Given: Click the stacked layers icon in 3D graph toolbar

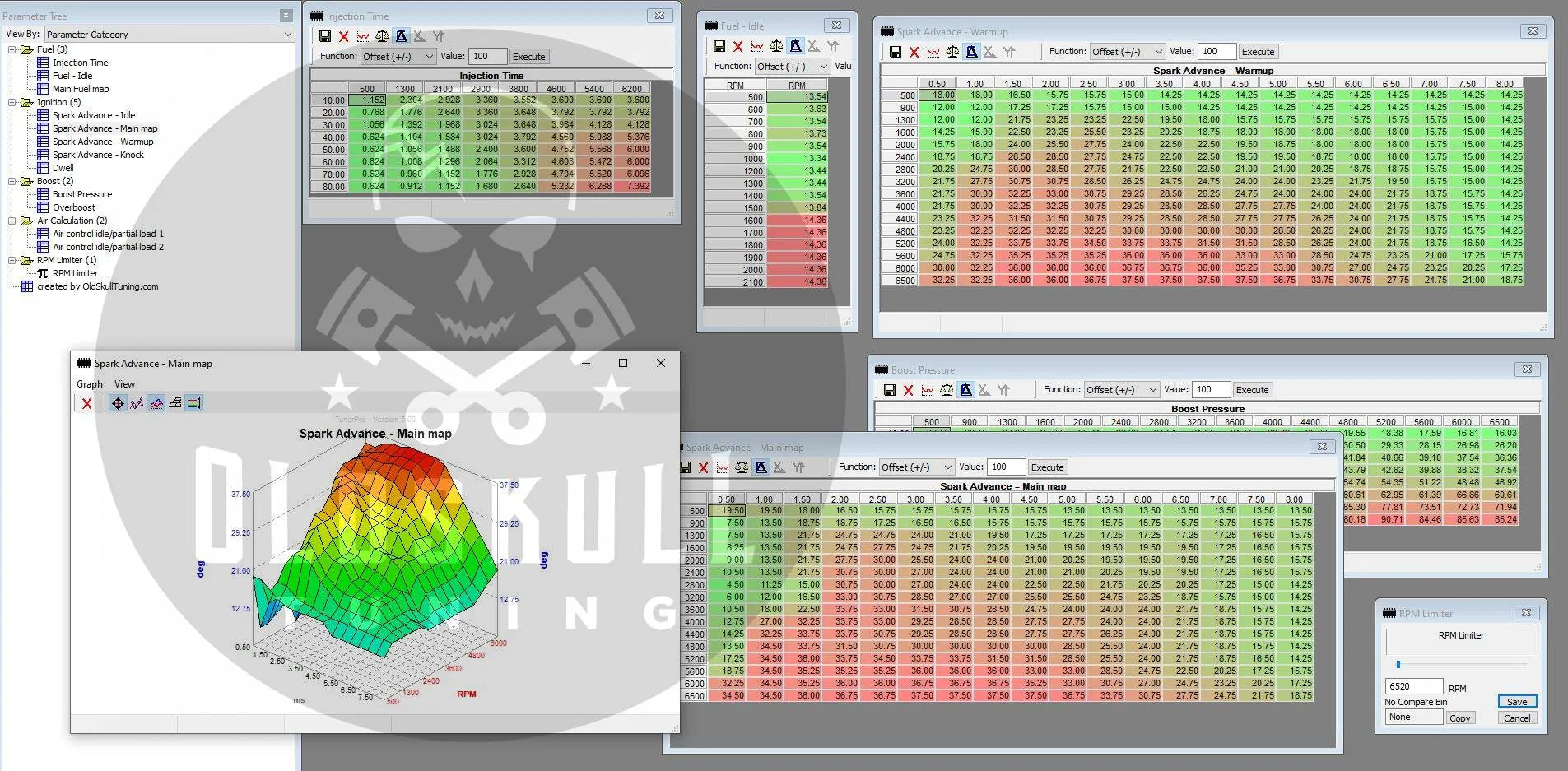Looking at the screenshot, I should click(x=174, y=403).
